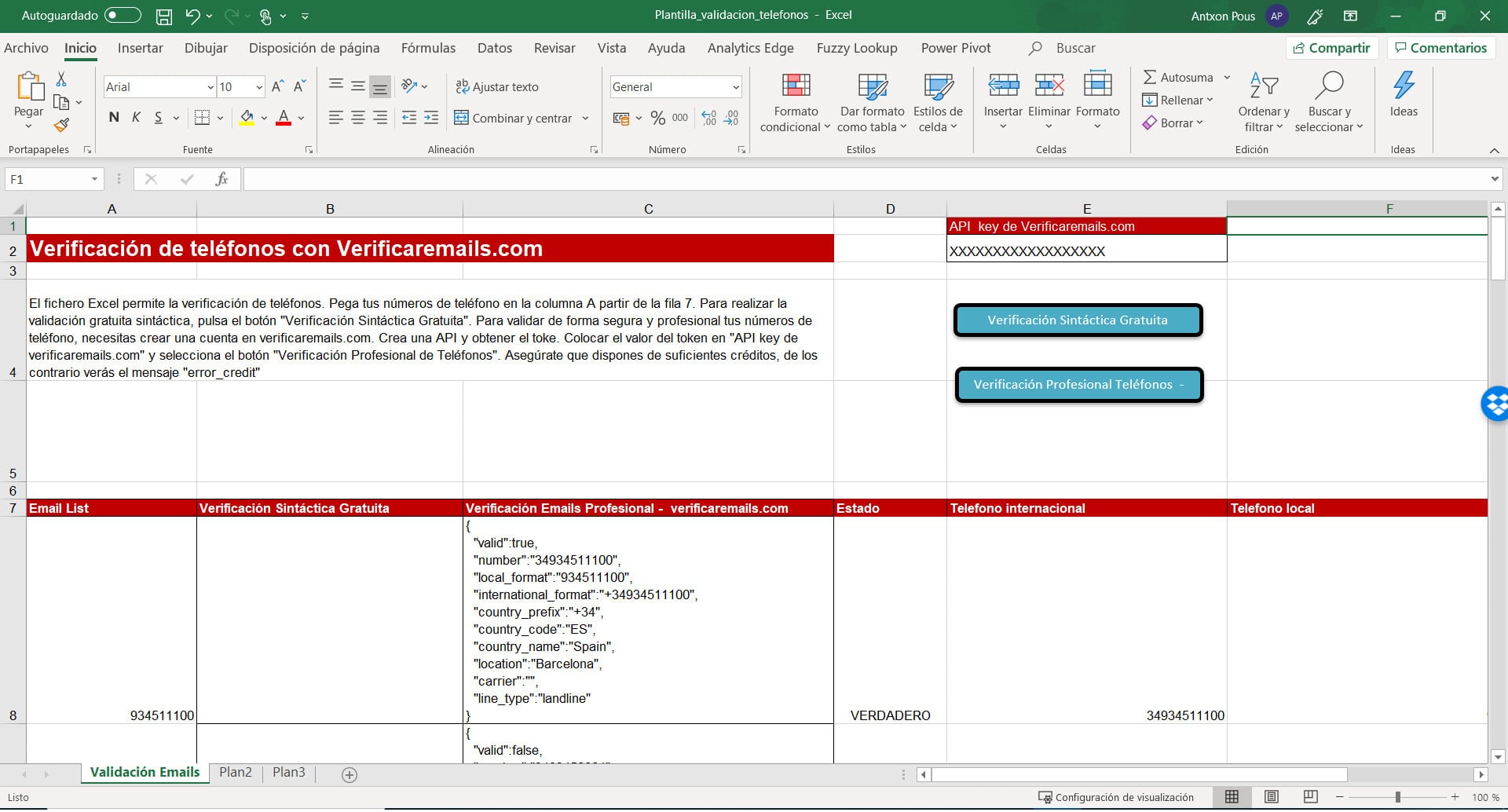Click Verificación Sintáctica Gratuita button
The width and height of the screenshot is (1508, 812).
[1078, 320]
